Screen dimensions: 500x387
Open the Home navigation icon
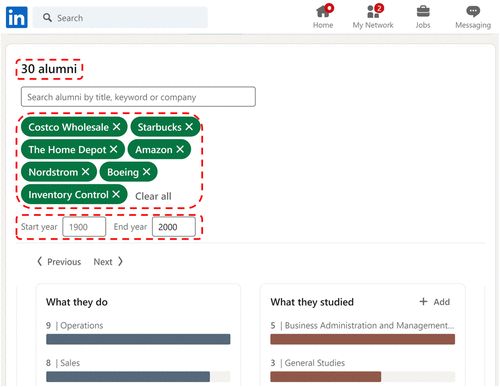point(323,17)
